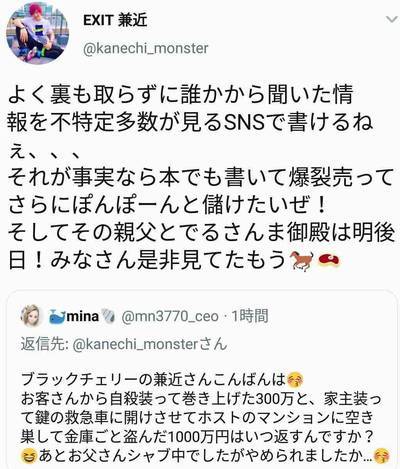Click the meat emoji ending the tweet
The width and height of the screenshot is (400, 469).
[328, 260]
